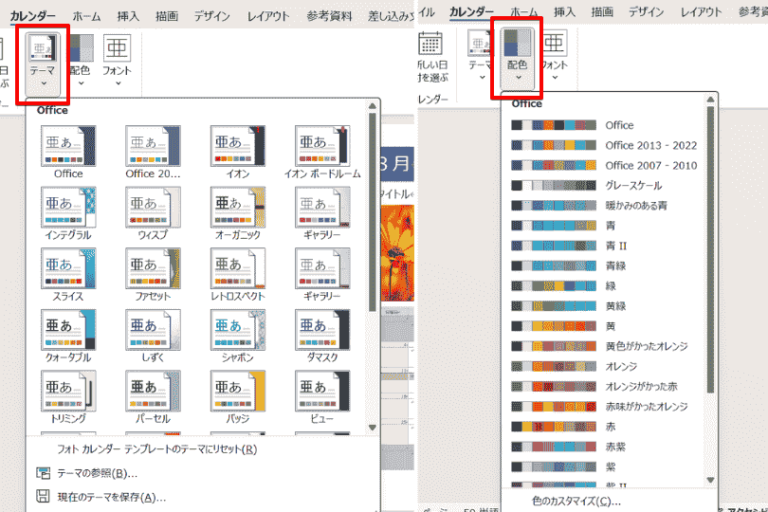Apply the イオン theme
Viewport: 768px width, 512px height.
click(x=238, y=146)
